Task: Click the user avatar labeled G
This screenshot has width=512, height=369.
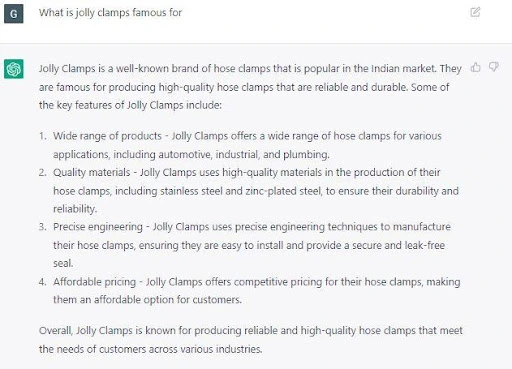Action: tap(14, 14)
